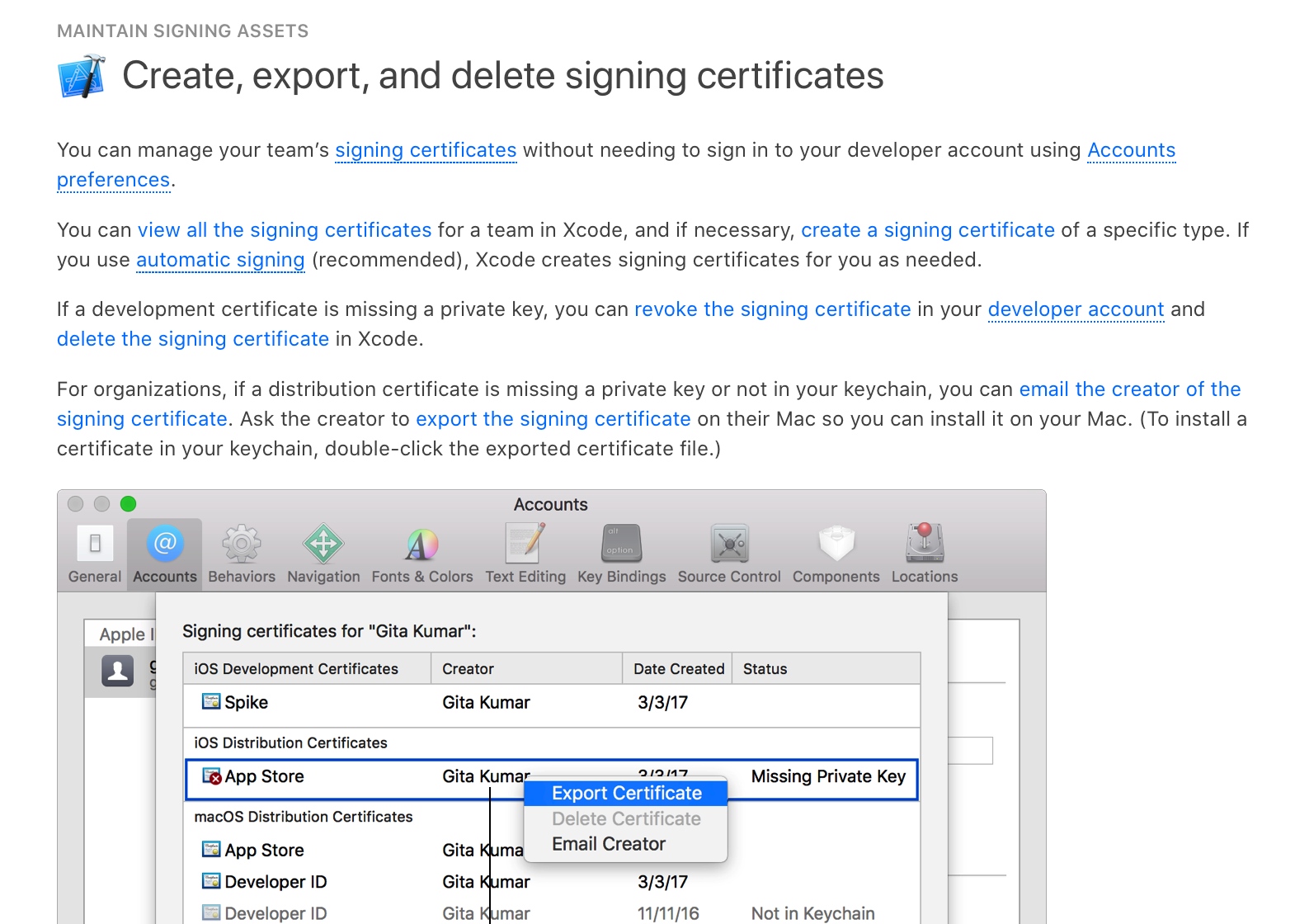Click the macOS App Store certificate icon

(x=211, y=849)
